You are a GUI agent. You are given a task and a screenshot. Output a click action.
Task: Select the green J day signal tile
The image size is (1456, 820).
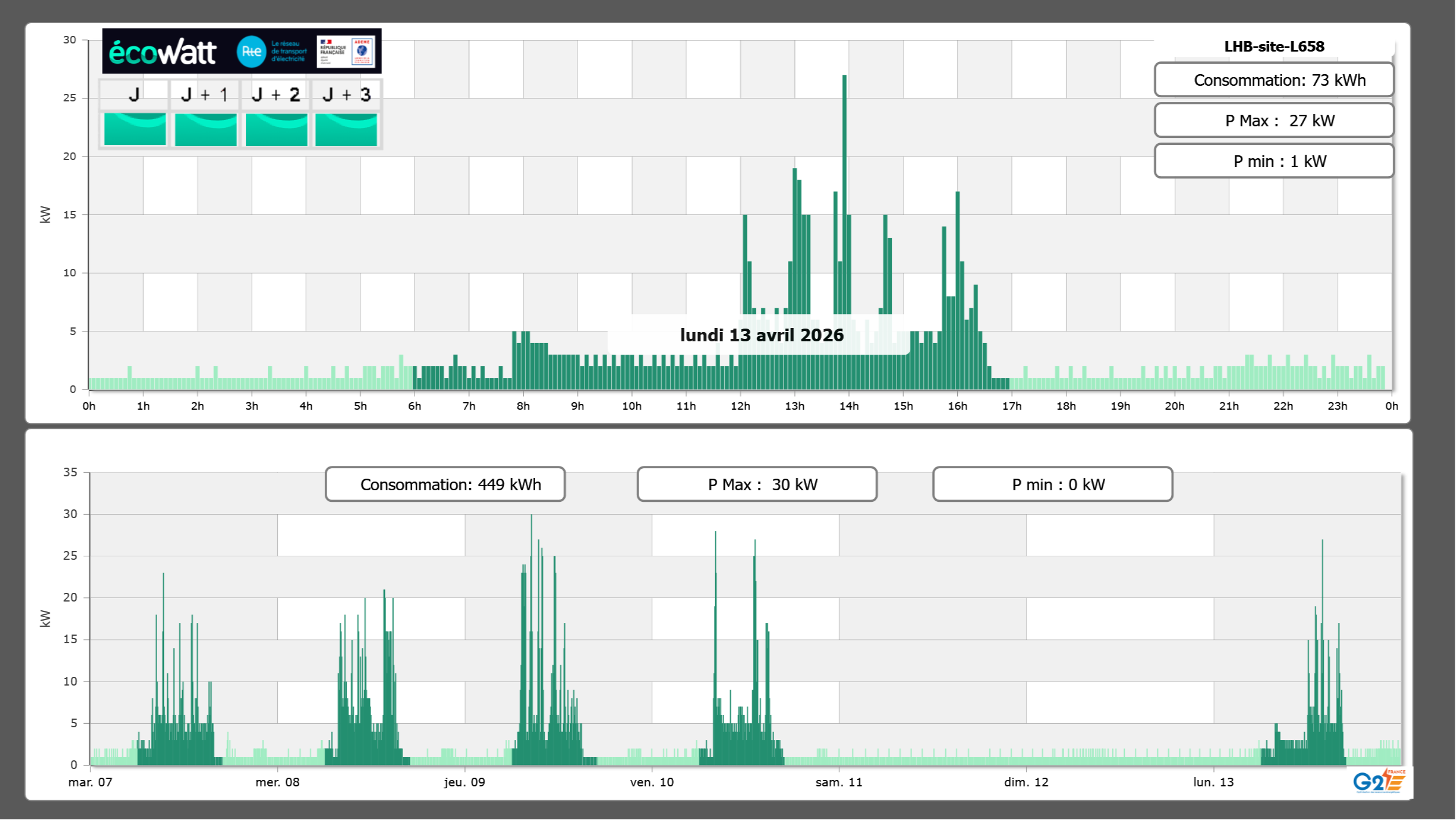pyautogui.click(x=135, y=129)
